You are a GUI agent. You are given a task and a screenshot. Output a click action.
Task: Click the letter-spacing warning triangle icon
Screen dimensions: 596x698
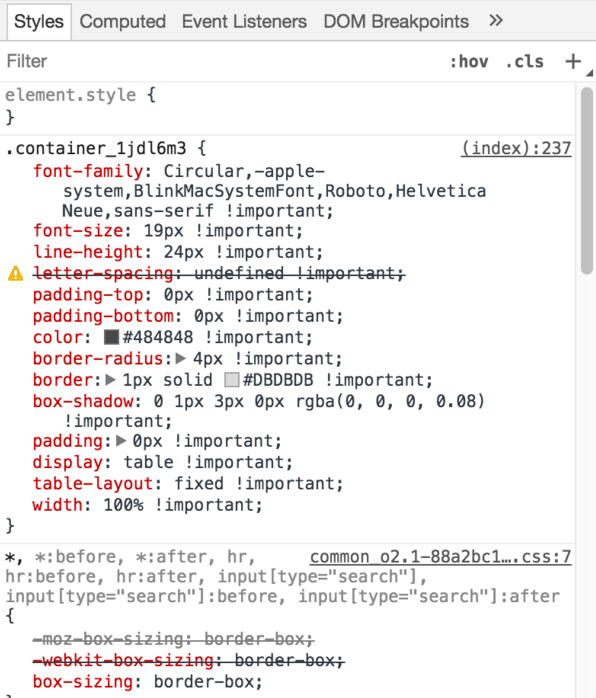16,273
